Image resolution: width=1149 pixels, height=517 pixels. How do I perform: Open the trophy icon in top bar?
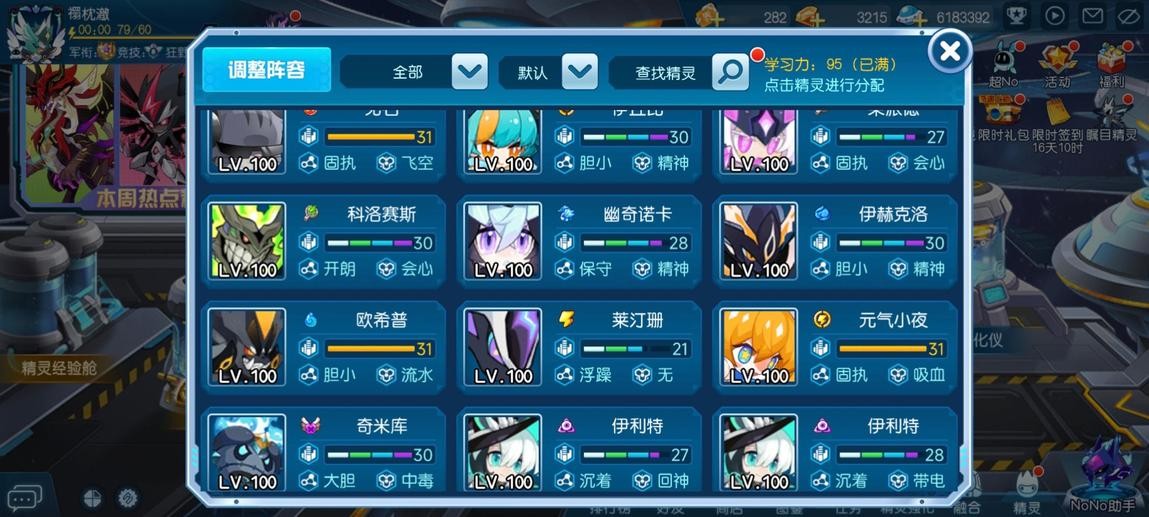click(x=1016, y=15)
